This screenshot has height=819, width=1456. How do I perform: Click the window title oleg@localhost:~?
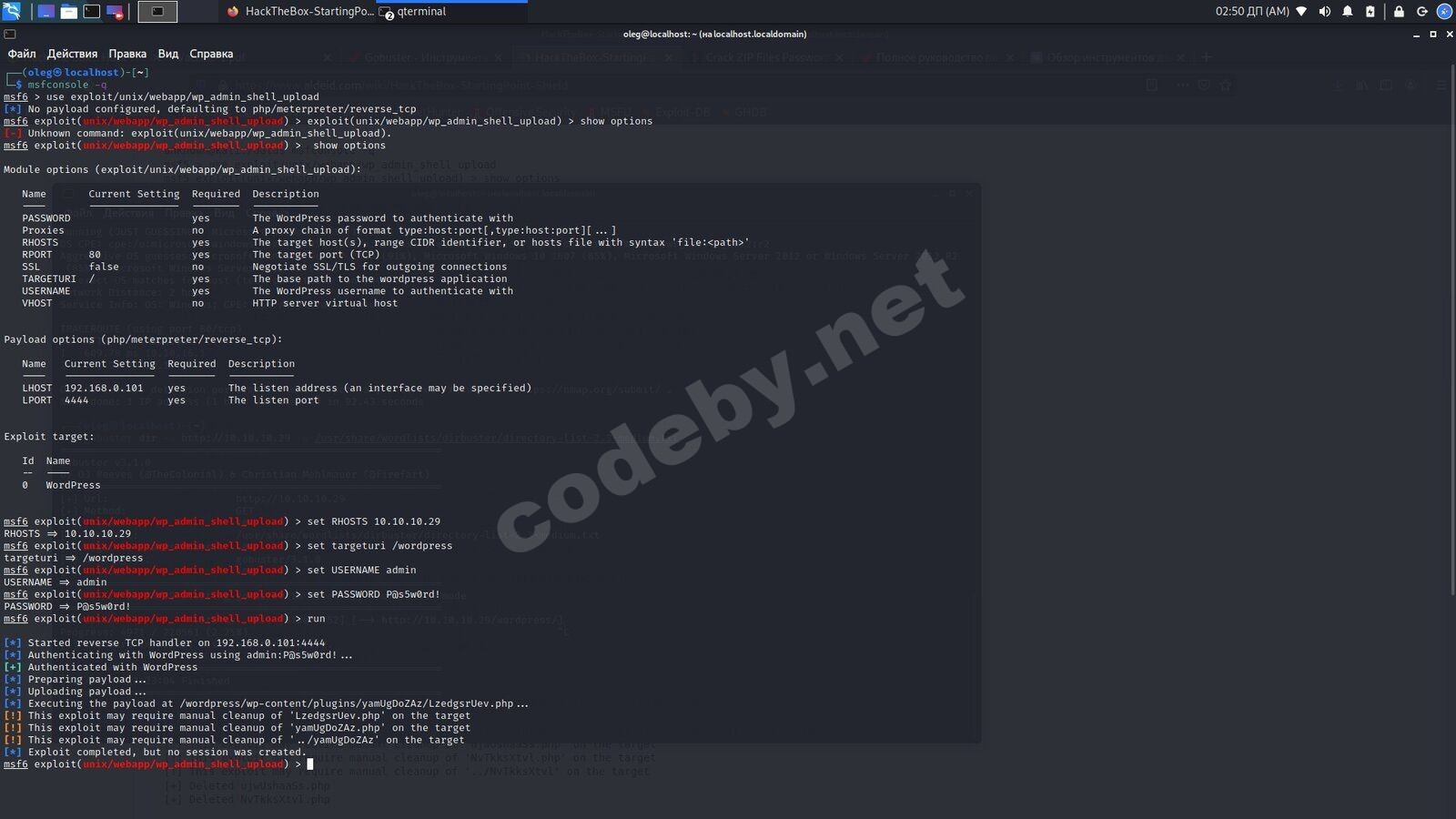(x=714, y=35)
